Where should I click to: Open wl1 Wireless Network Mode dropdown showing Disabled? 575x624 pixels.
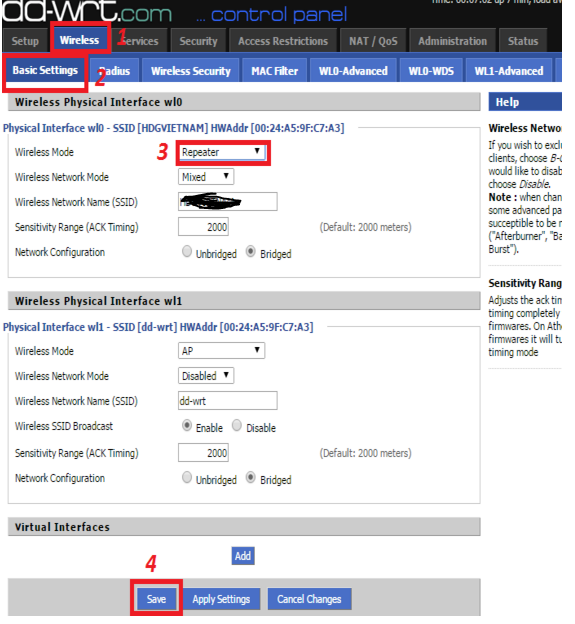(x=206, y=376)
